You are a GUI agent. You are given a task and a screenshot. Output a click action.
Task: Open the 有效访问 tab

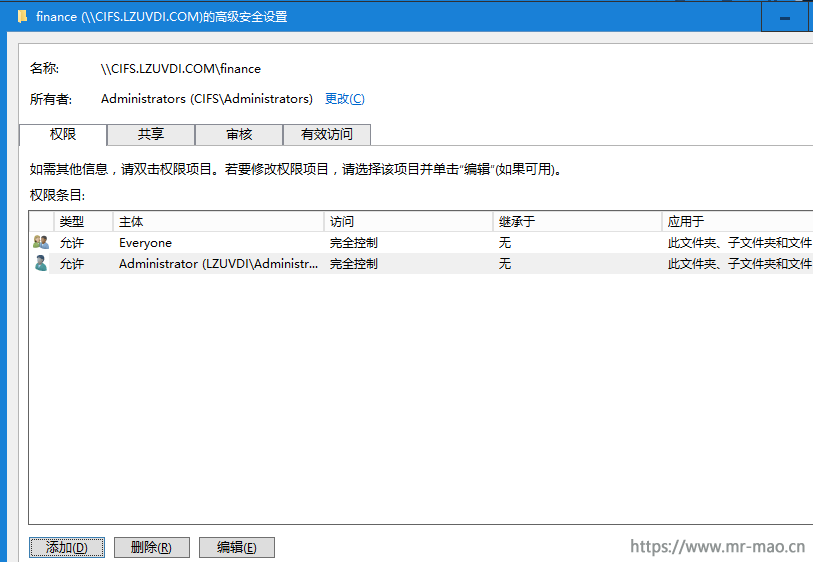[x=327, y=135]
